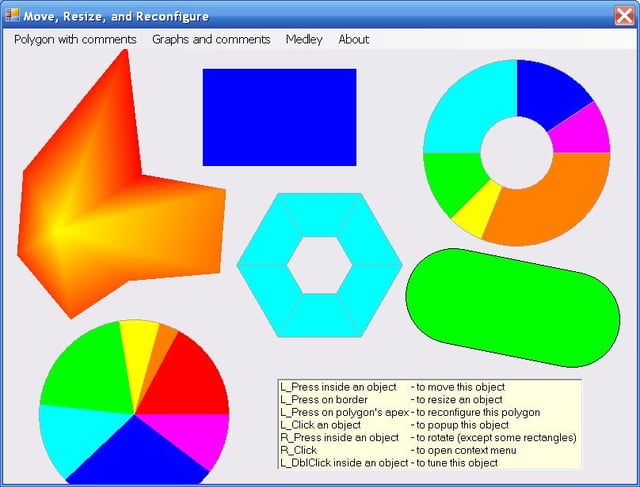The image size is (640, 487).
Task: Click the magenta sector of the pie chart
Action: coord(196,437)
